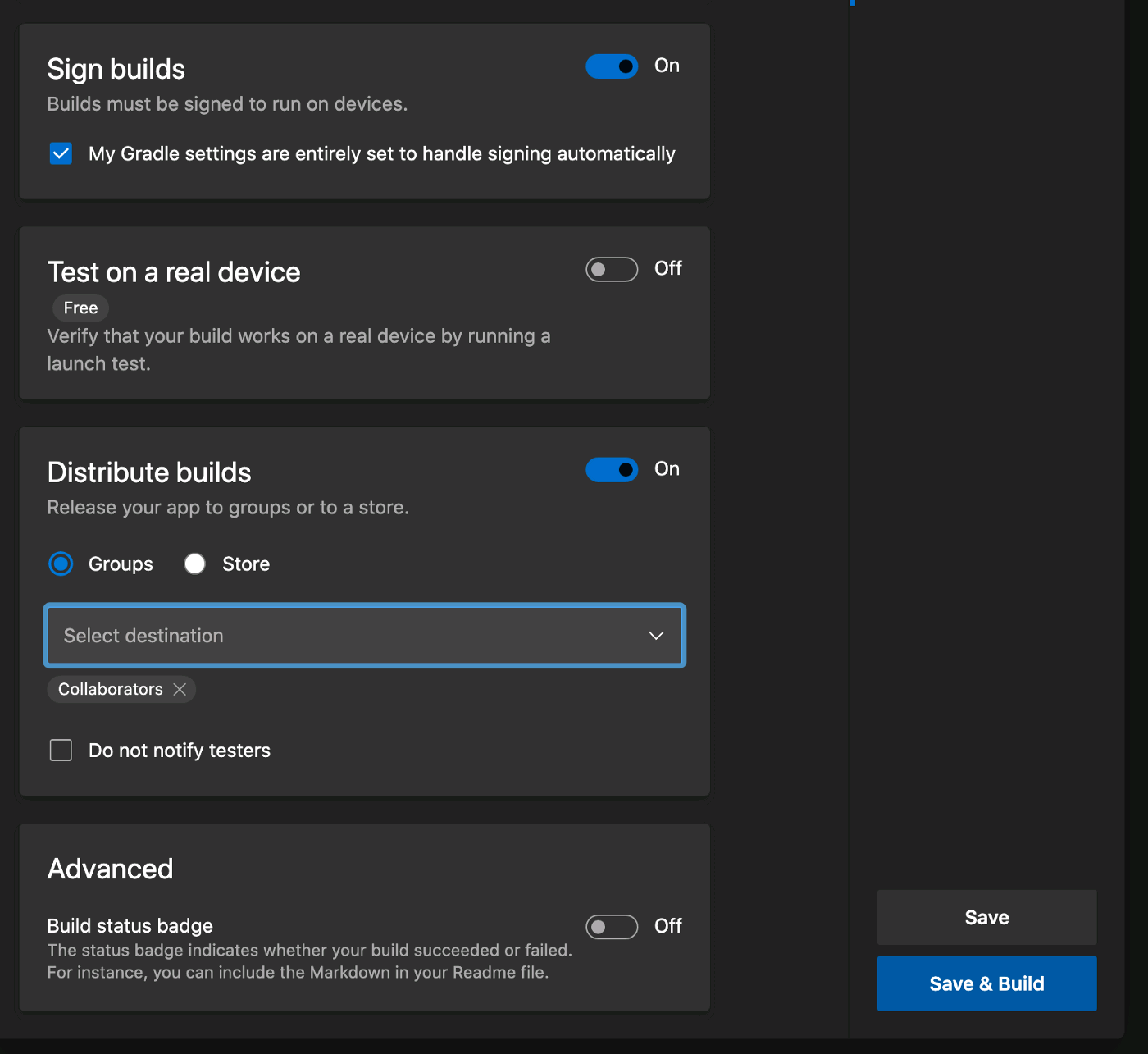Disable the Distribute builds toggle

point(612,470)
